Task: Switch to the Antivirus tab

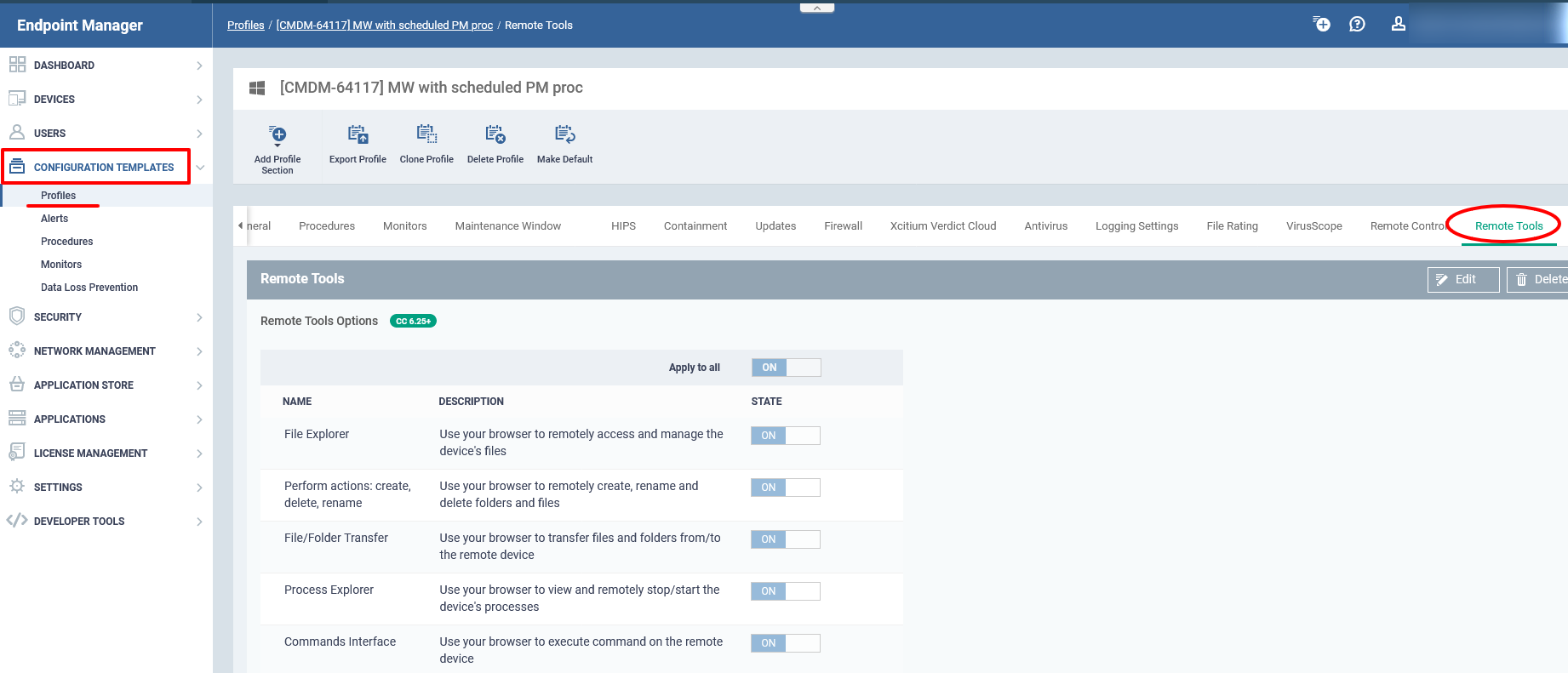Action: (1046, 226)
